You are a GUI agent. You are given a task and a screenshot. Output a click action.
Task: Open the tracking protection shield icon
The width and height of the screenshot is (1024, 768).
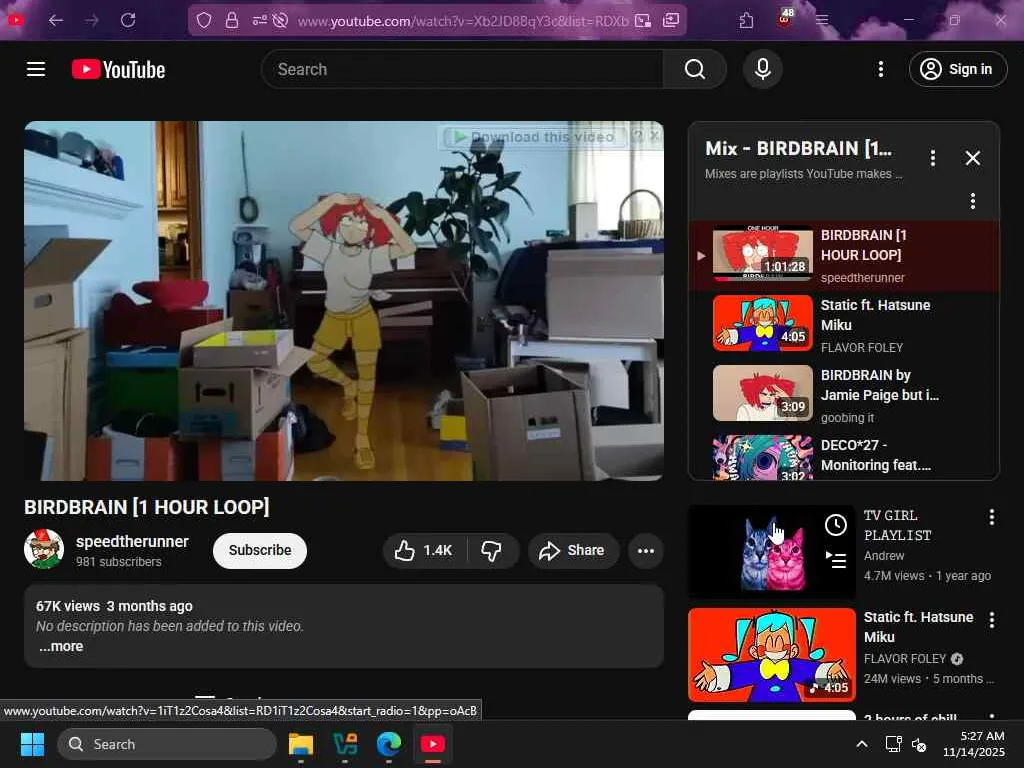tap(204, 20)
